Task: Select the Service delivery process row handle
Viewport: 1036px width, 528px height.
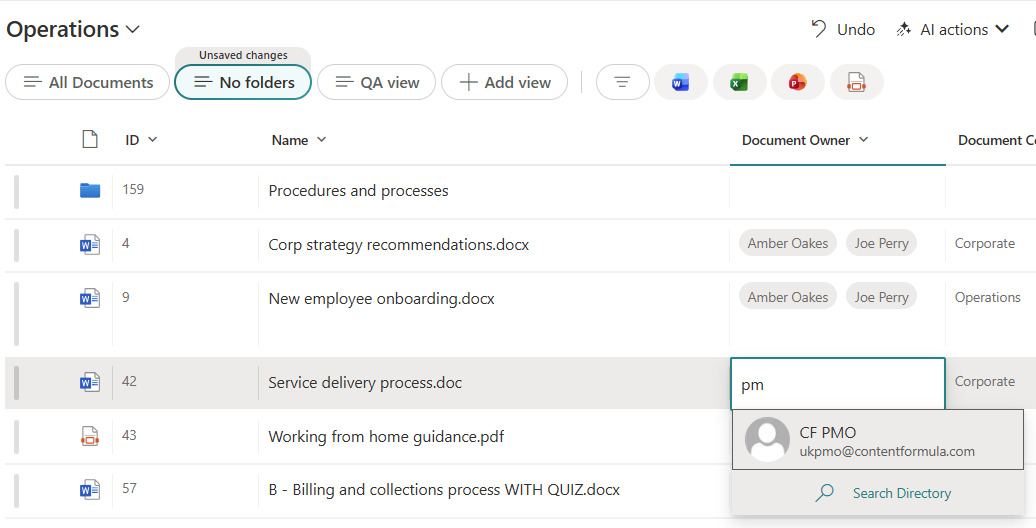Action: coord(17,383)
